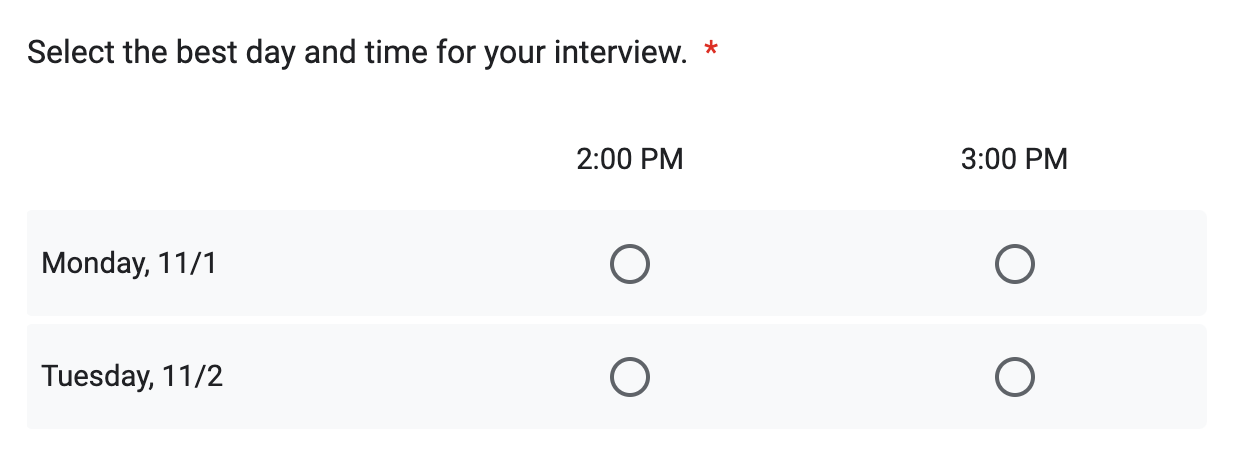
Task: Click the word "Tuesday" in the grid
Action: (x=97, y=377)
